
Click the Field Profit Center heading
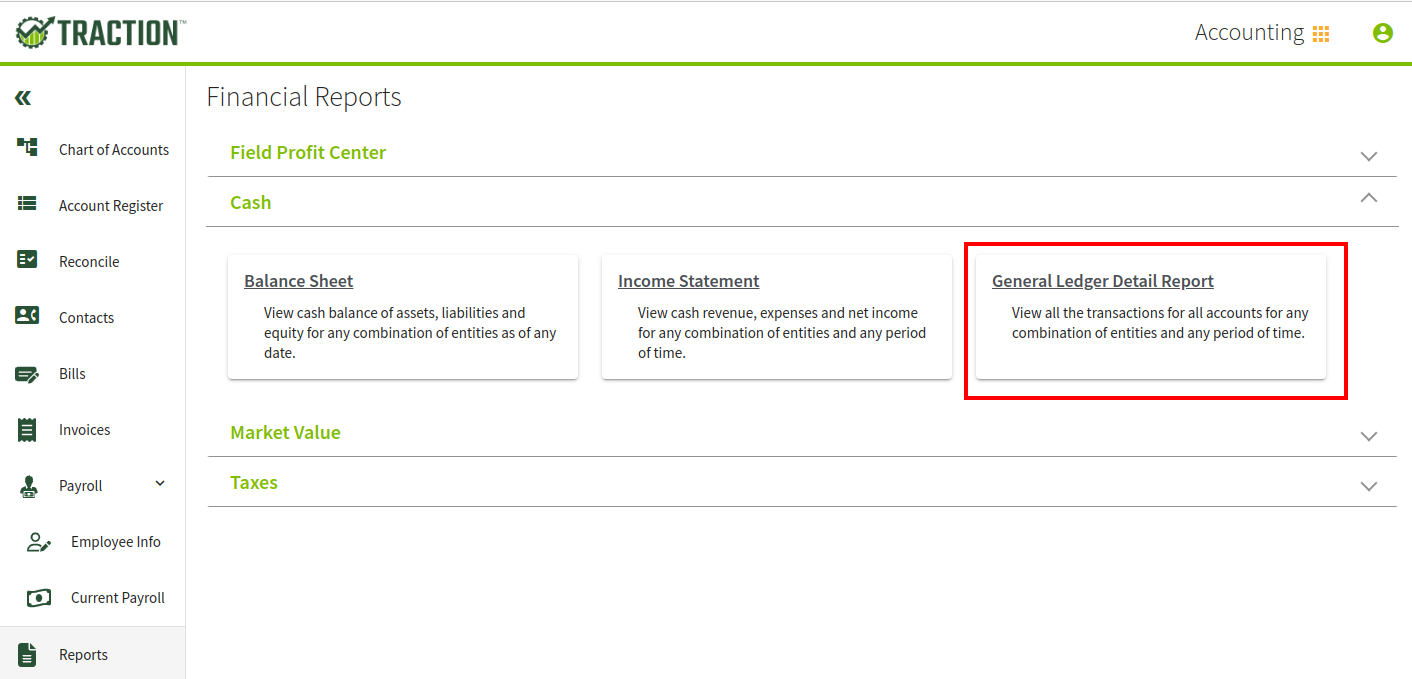pos(308,152)
